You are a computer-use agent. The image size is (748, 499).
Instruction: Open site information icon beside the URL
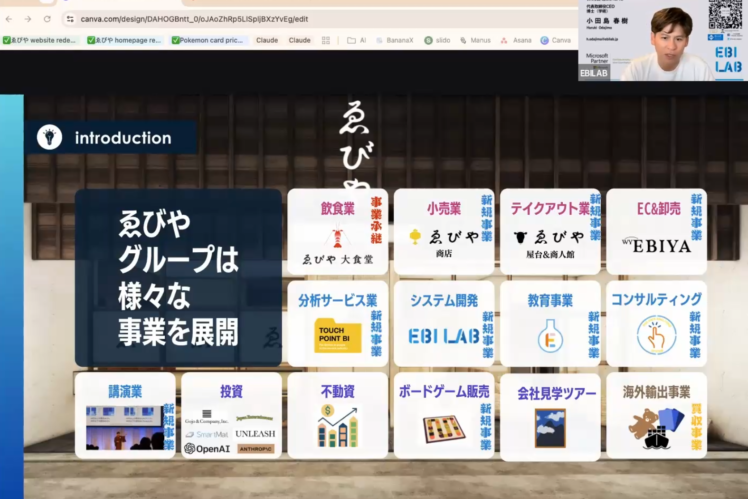pyautogui.click(x=70, y=19)
